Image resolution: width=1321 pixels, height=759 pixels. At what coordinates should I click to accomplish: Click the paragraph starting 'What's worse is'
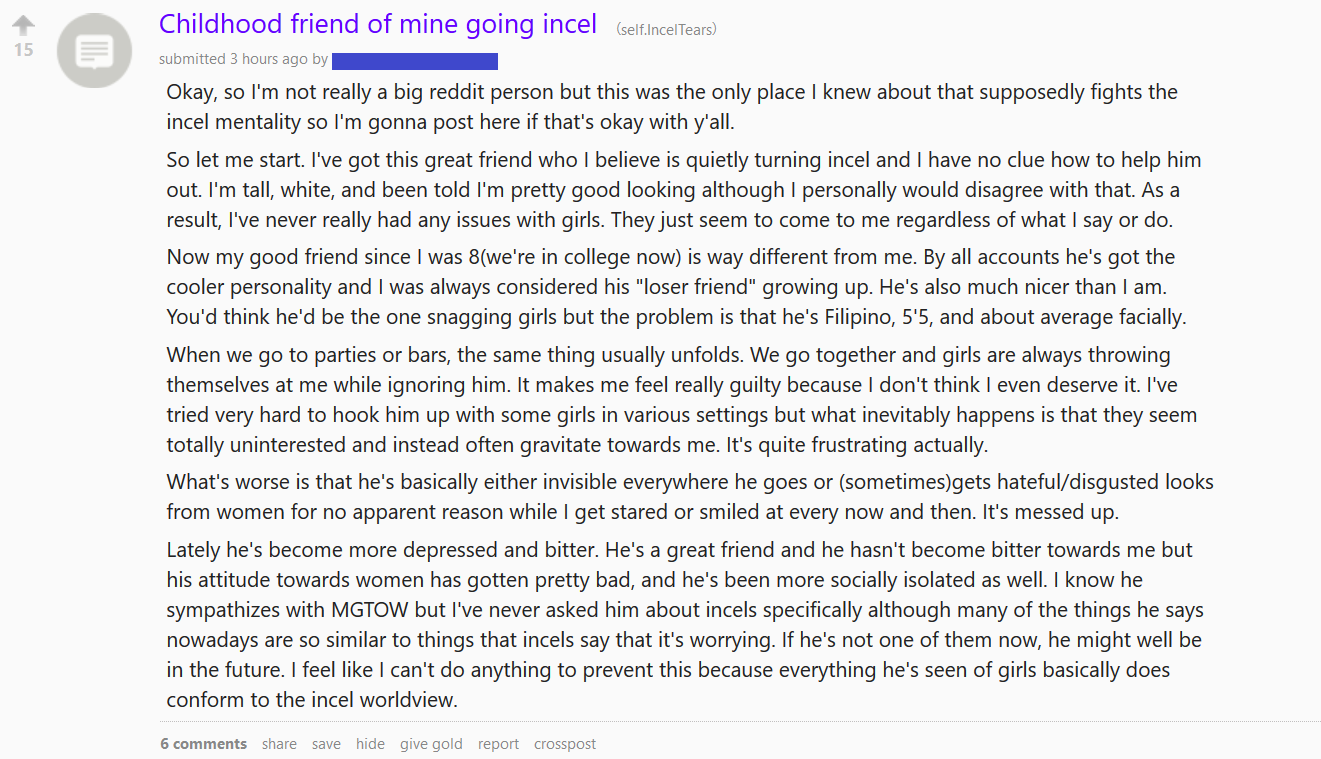point(690,497)
